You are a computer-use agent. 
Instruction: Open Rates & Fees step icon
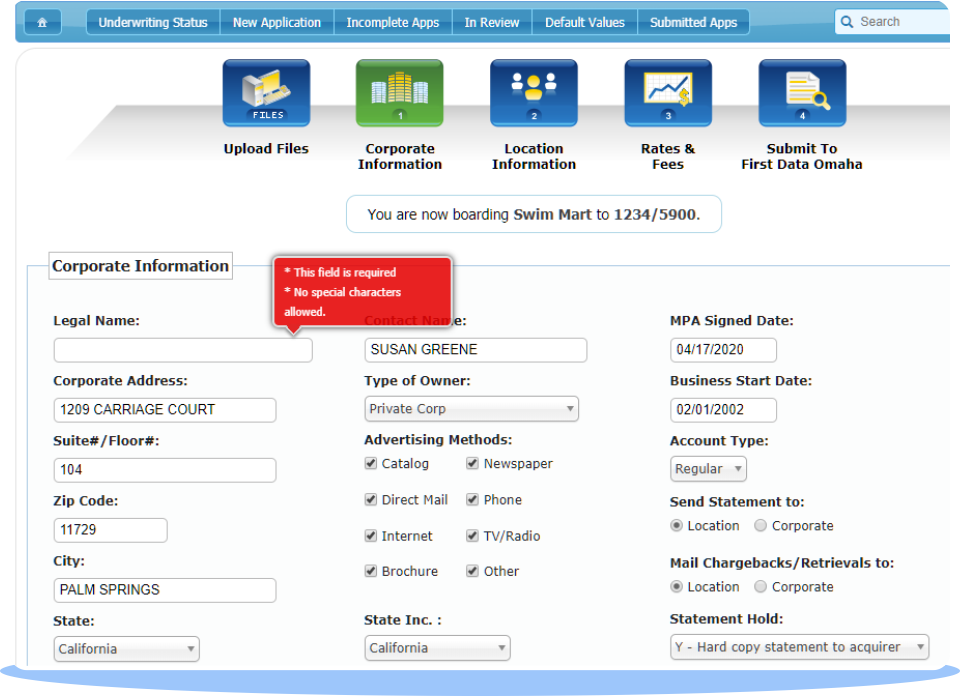(668, 93)
